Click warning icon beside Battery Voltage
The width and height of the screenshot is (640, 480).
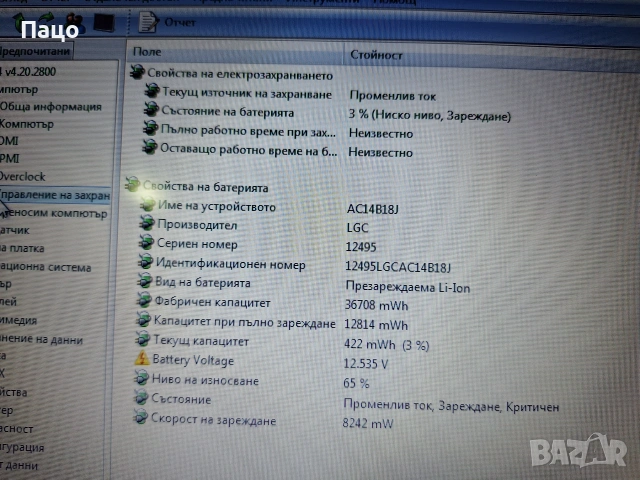click(142, 358)
